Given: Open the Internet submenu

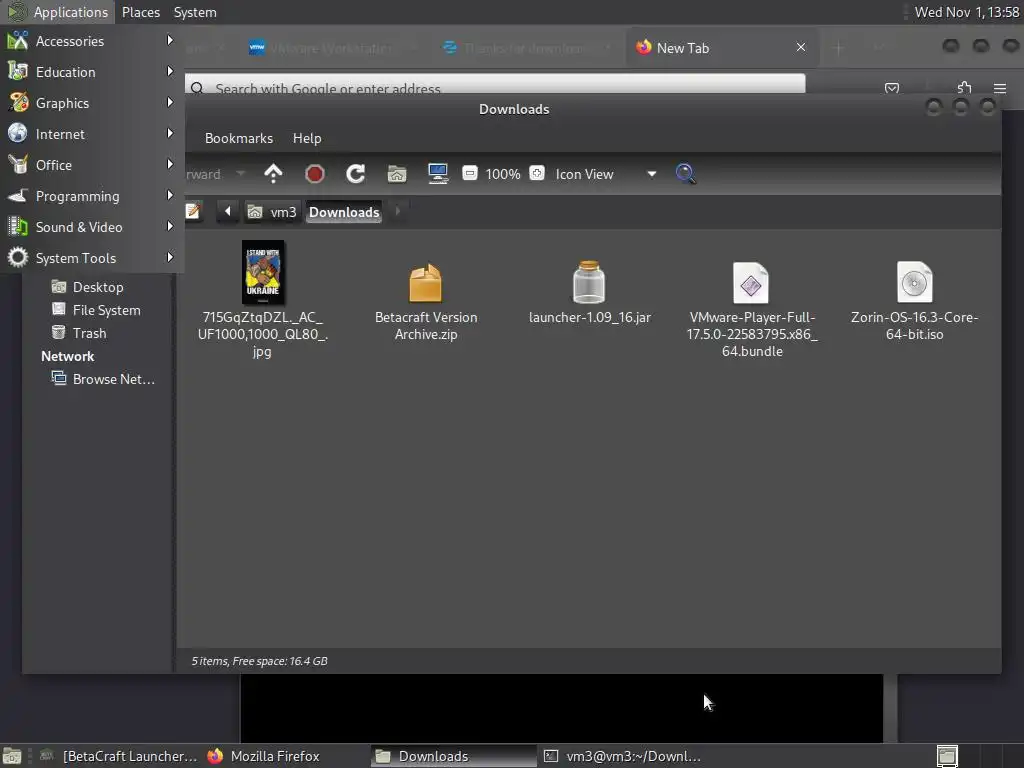Looking at the screenshot, I should [x=91, y=134].
